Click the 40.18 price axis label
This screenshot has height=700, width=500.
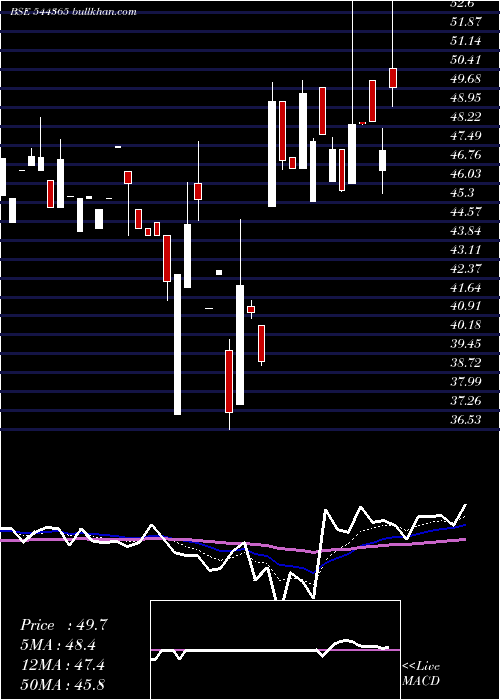[465, 325]
